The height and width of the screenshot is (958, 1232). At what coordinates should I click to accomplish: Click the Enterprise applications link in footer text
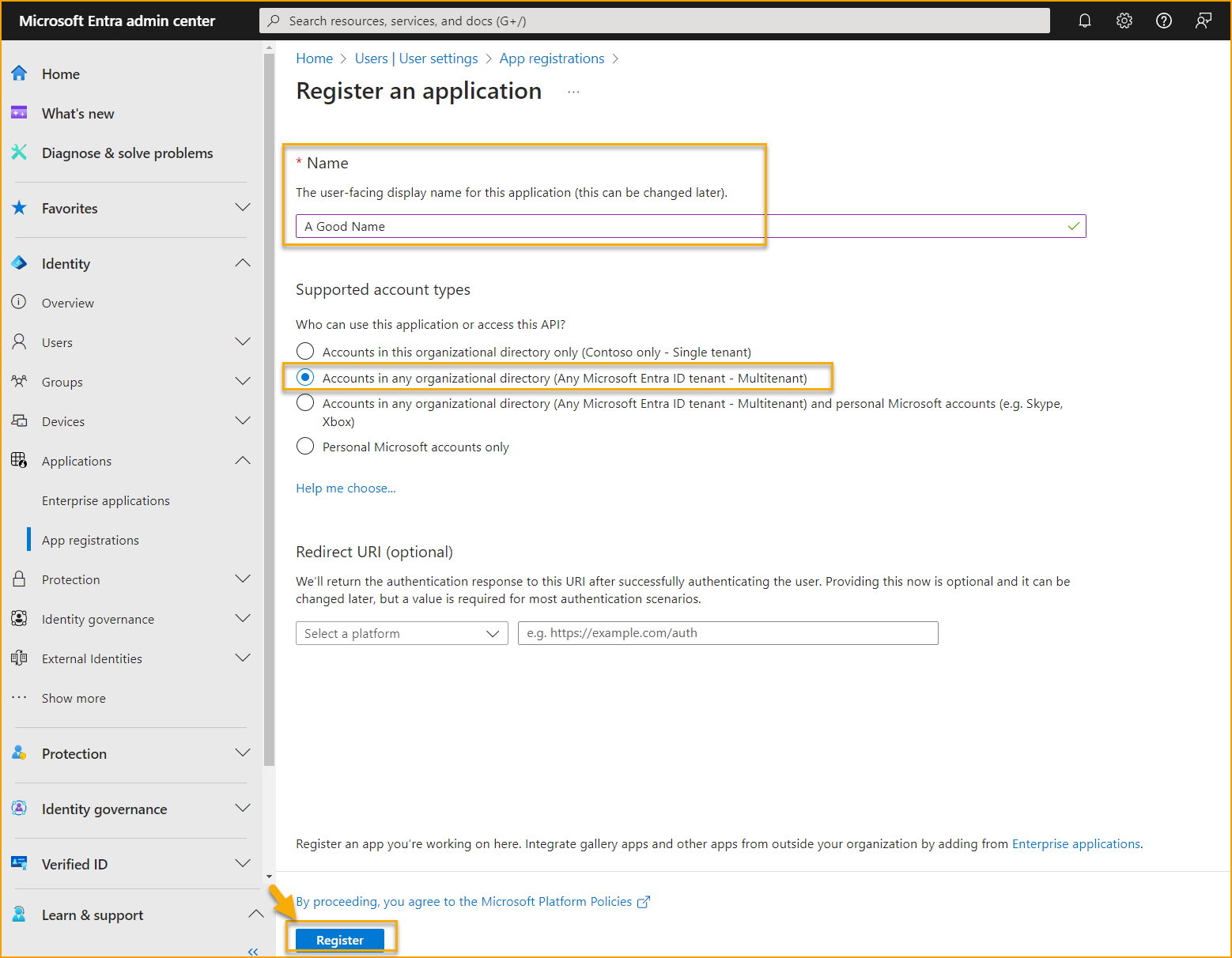tap(1076, 844)
